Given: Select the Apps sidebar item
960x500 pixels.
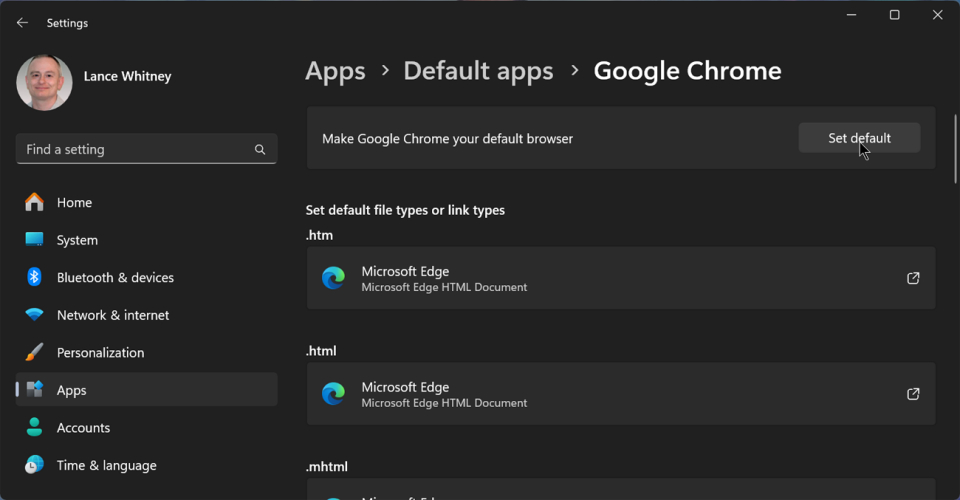Looking at the screenshot, I should coord(146,390).
